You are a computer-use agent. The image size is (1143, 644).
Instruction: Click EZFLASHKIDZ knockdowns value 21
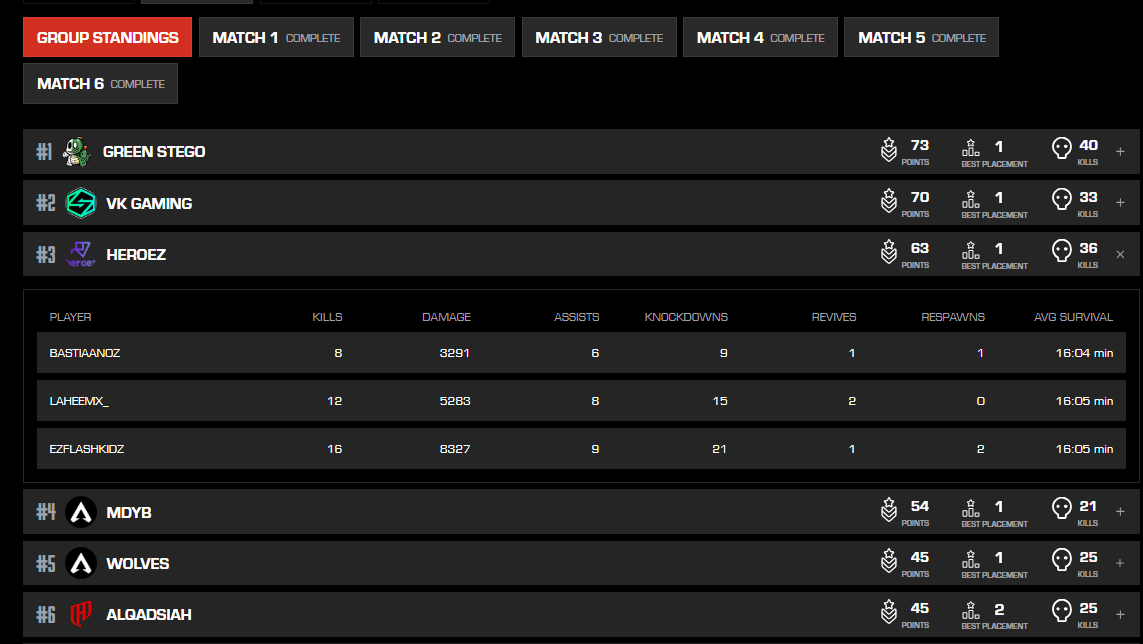[719, 449]
